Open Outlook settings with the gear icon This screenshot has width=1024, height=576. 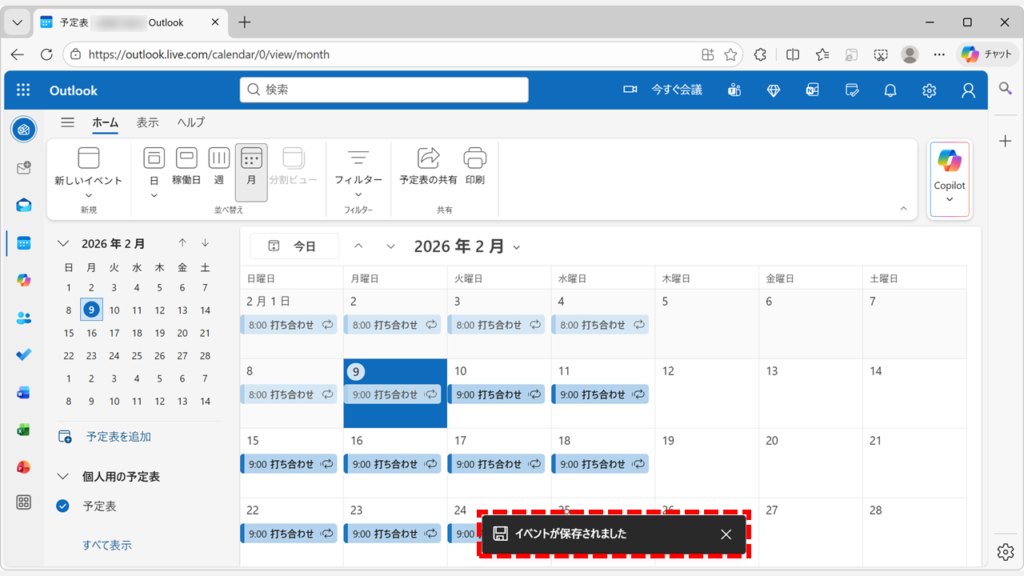[930, 90]
